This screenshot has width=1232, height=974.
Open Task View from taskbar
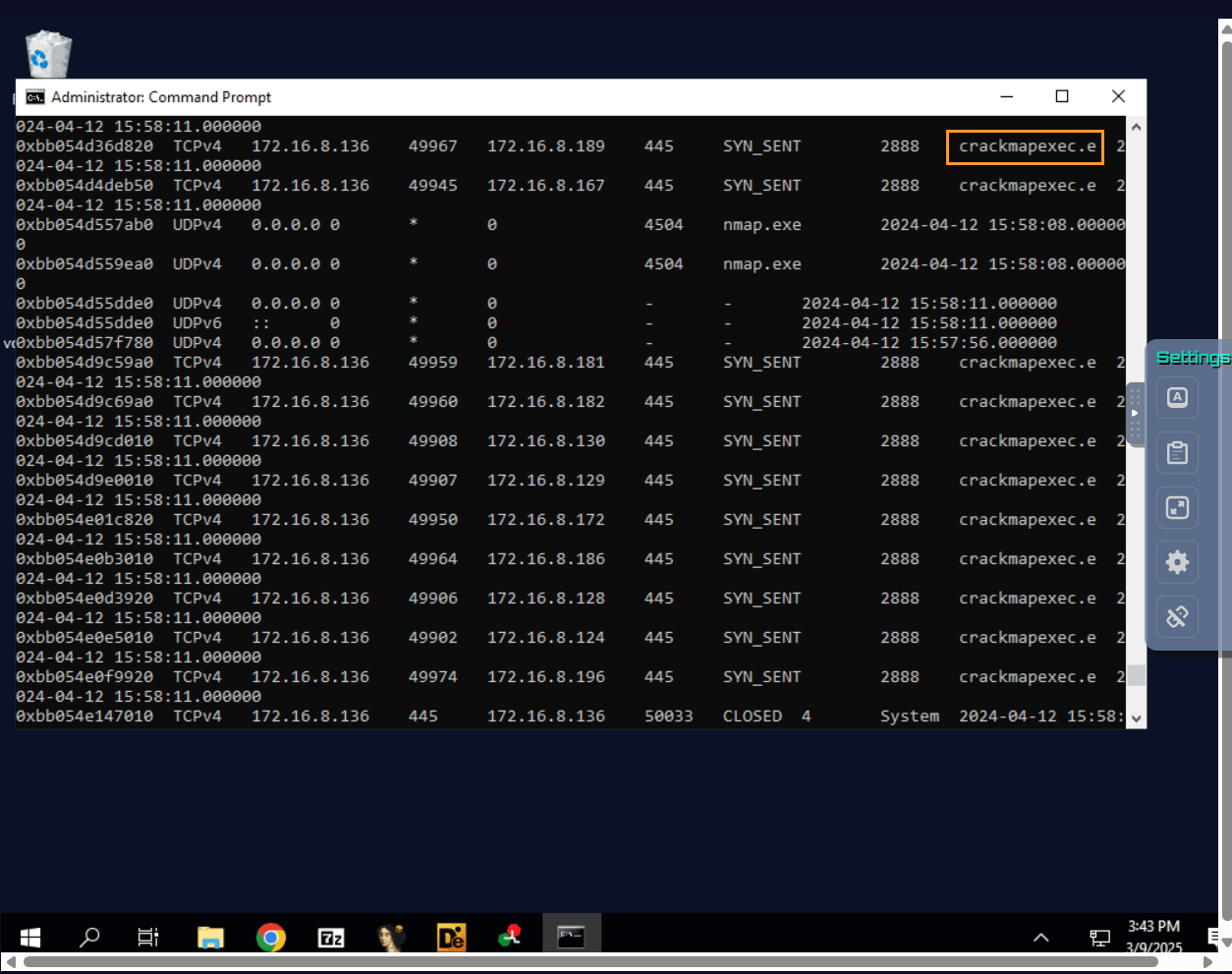point(148,938)
